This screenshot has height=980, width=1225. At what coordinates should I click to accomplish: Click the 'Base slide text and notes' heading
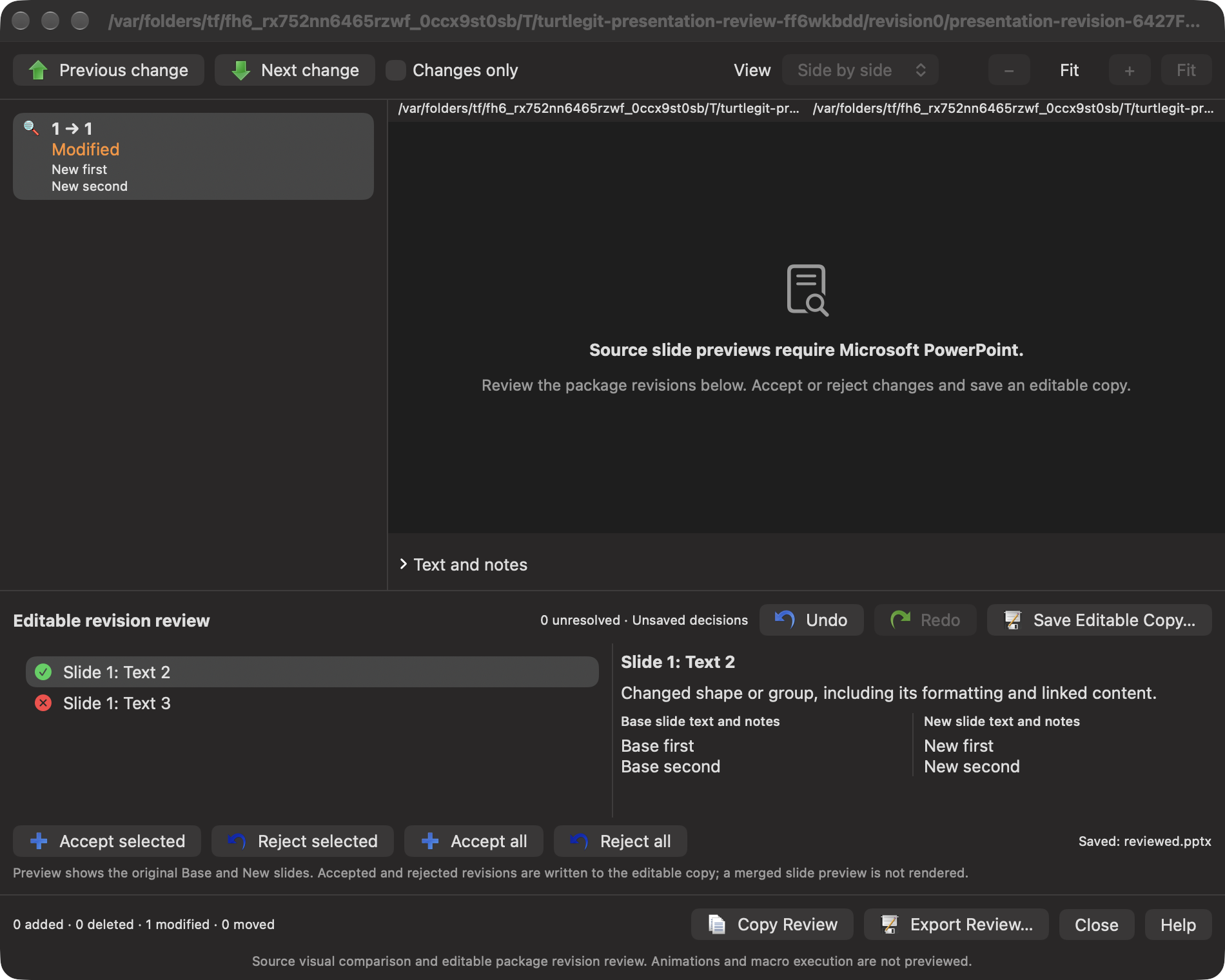(700, 721)
